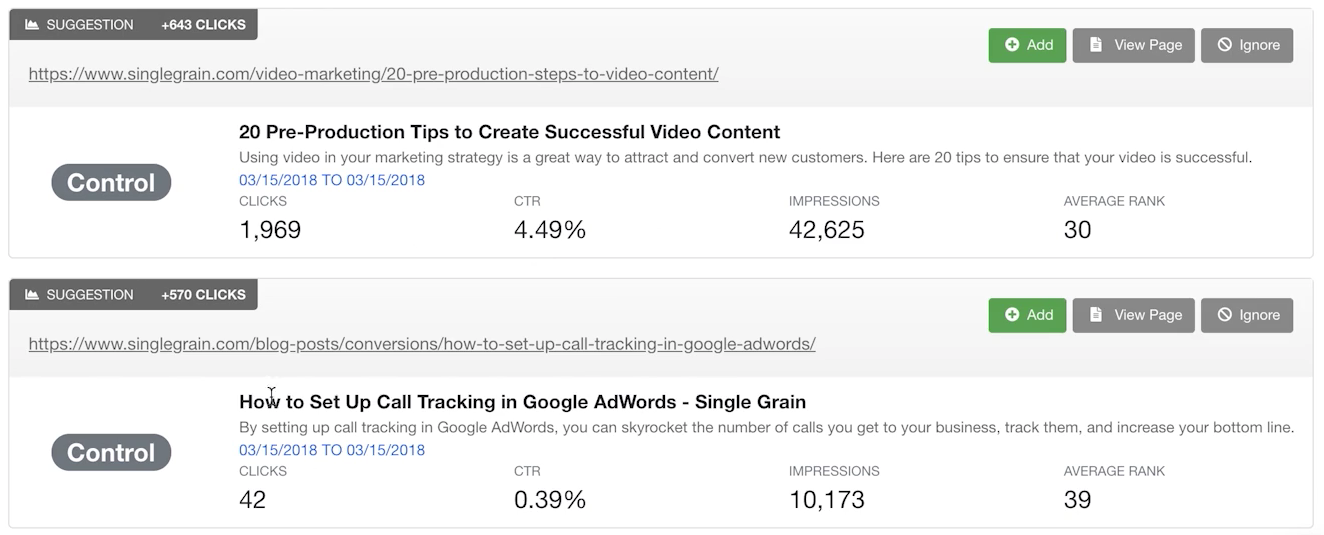
Task: Click the ban icon on second Ignore button
Action: (1224, 315)
